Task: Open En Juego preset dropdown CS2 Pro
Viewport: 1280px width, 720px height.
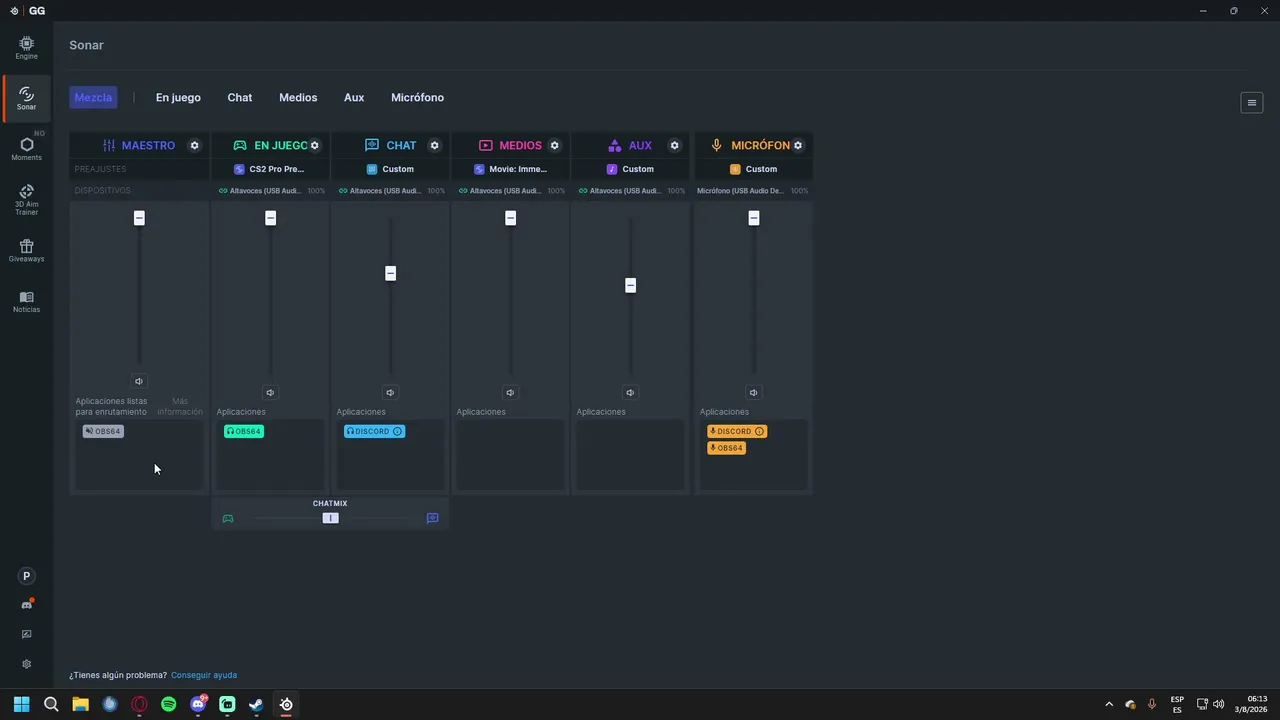Action: [x=270, y=169]
